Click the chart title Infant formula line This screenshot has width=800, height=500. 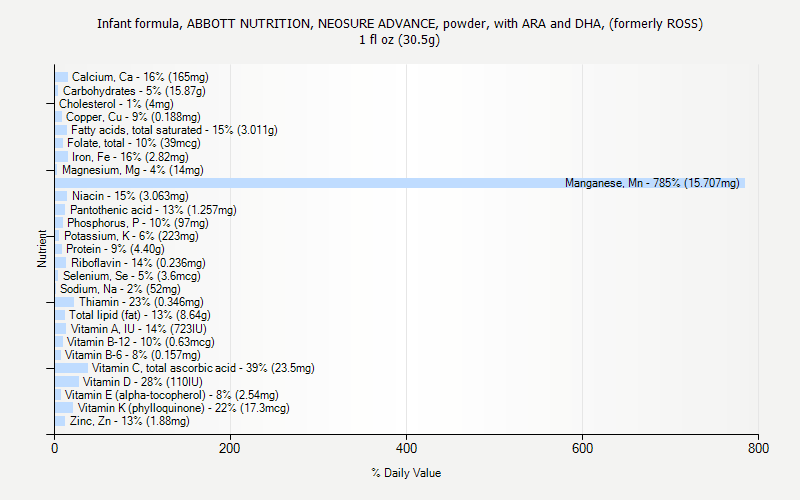point(400,23)
